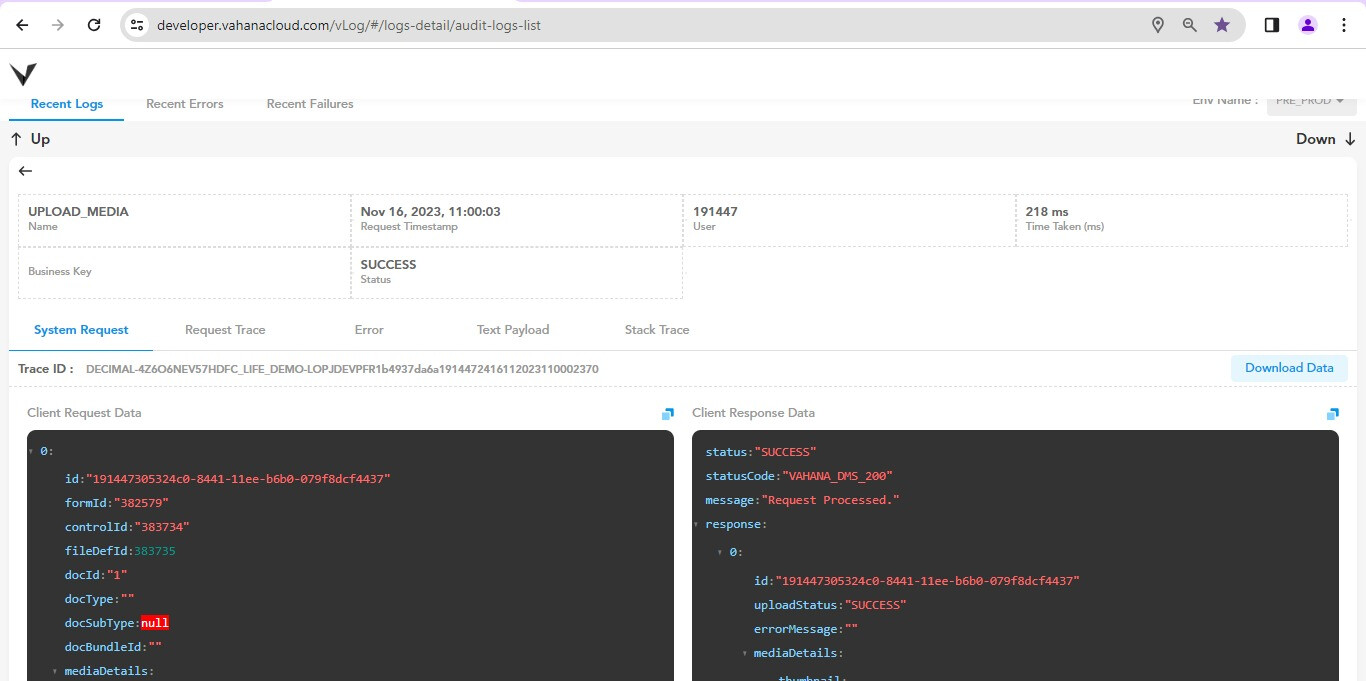Viewport: 1366px width, 681px height.
Task: Collapse mediaDetails node in response data
Action: pyautogui.click(x=744, y=653)
